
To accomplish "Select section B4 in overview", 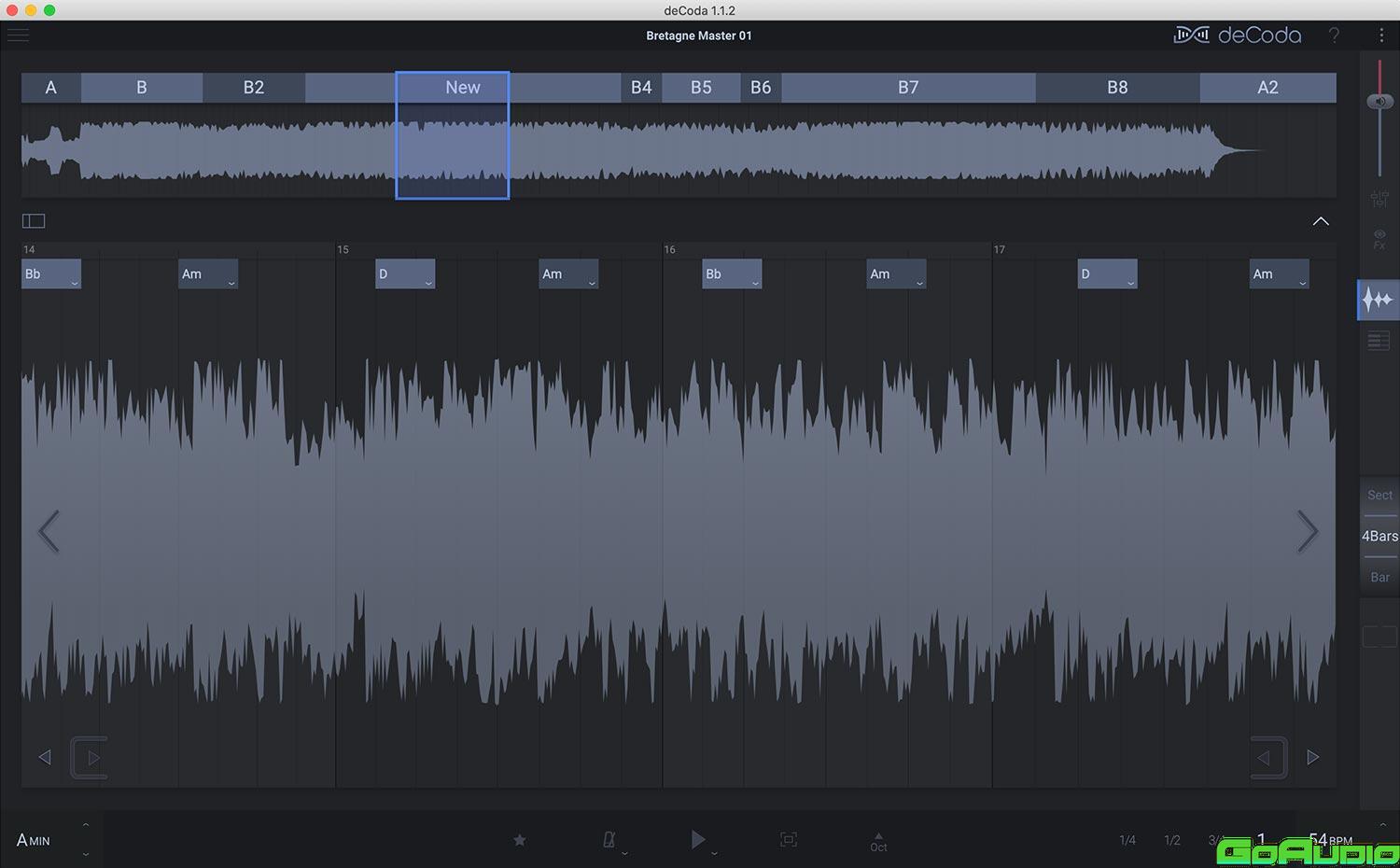I will pos(641,88).
